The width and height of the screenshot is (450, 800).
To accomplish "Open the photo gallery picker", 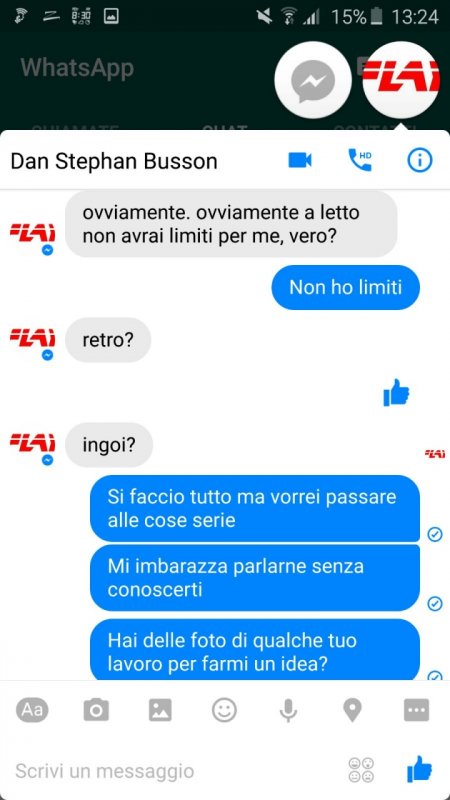I will pos(160,710).
